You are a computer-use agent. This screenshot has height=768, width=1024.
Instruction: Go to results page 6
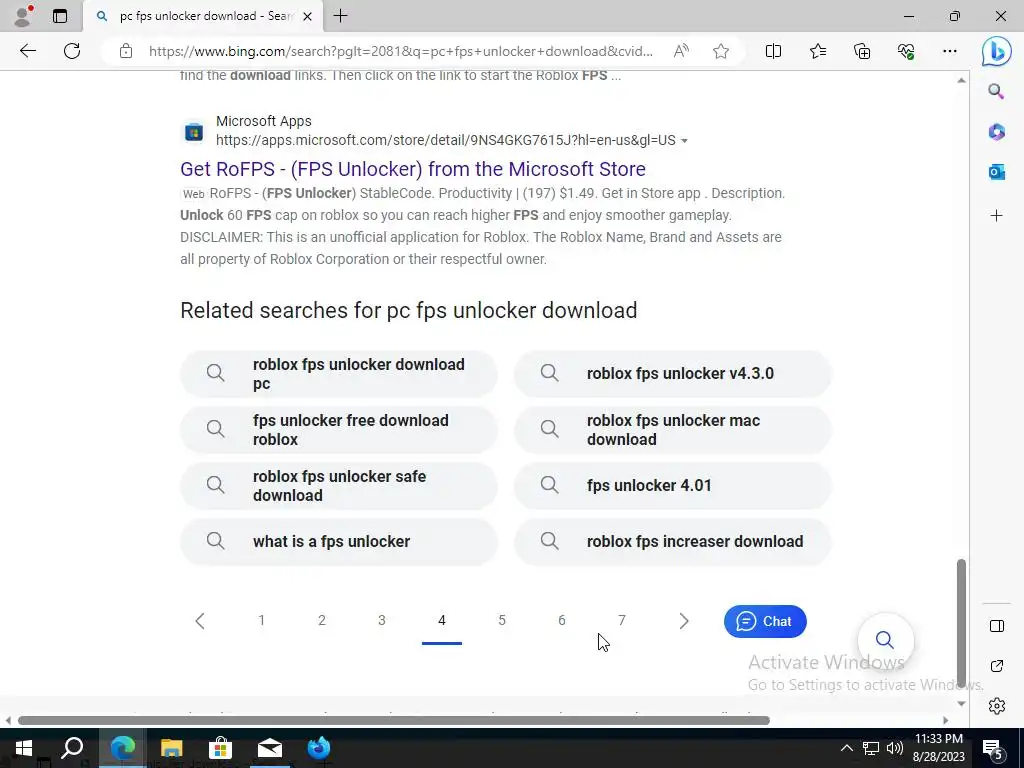(x=562, y=620)
